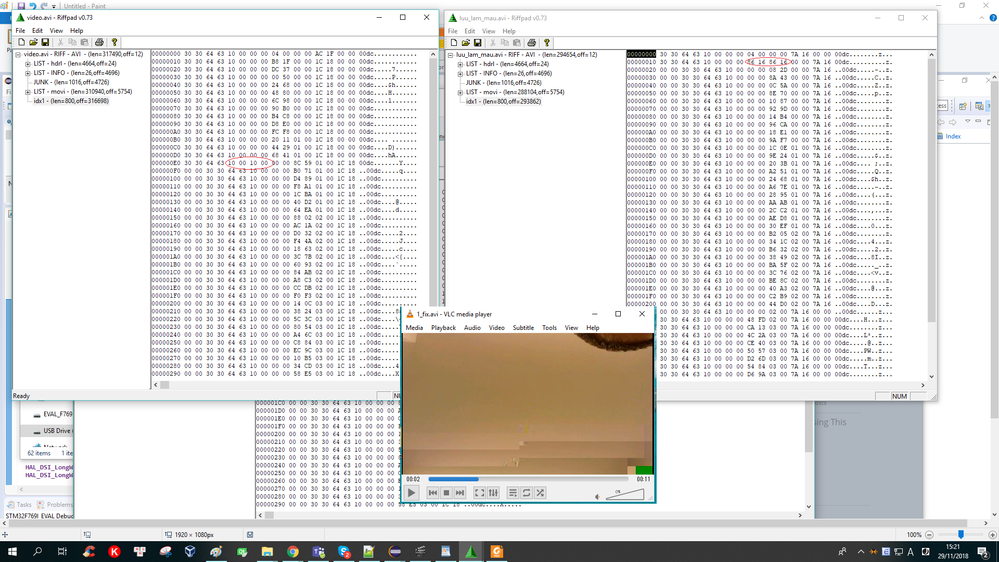The image size is (999, 562).
Task: Click Paste icon in luu_lam_mau.avi Riffpad toolbar
Action: [x=517, y=43]
